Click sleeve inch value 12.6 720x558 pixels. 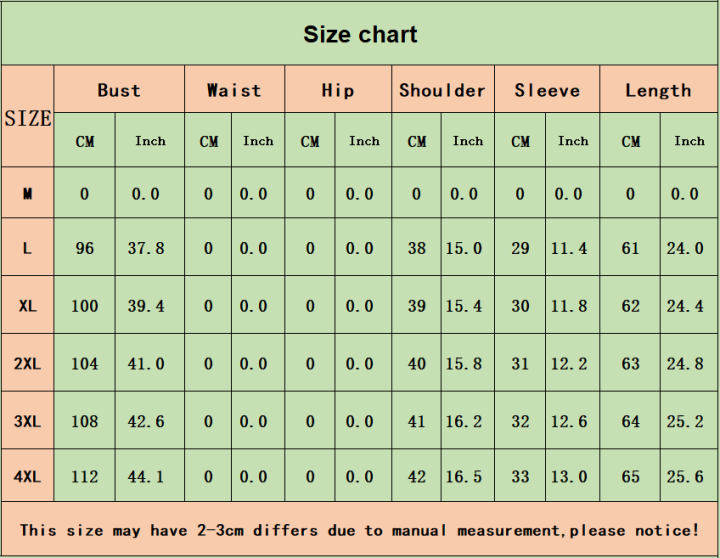tap(569, 421)
